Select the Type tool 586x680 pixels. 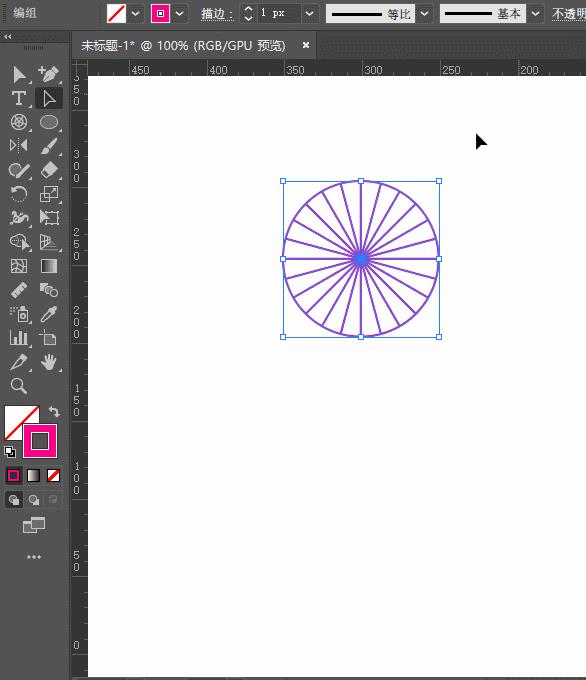pyautogui.click(x=19, y=98)
